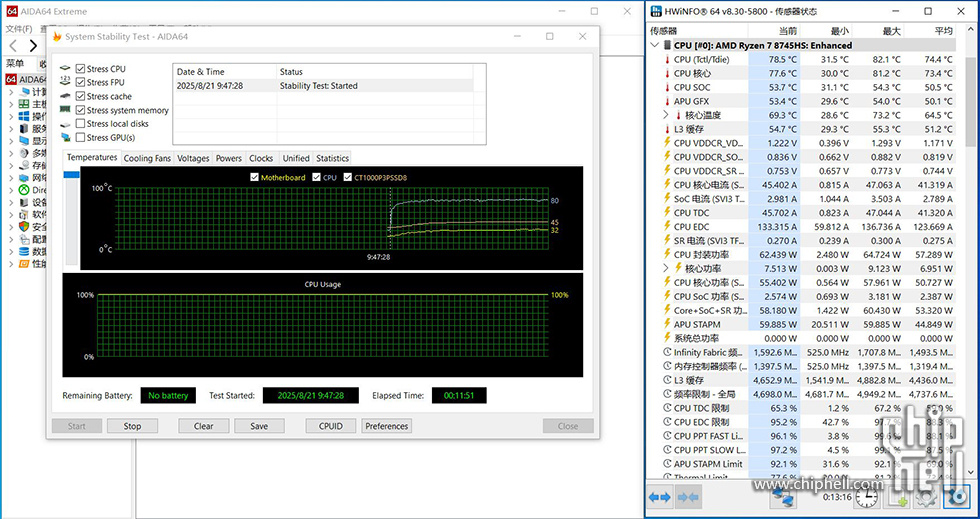Enable the Stress GPU(s) checkbox
This screenshot has height=519, width=980.
pos(80,138)
